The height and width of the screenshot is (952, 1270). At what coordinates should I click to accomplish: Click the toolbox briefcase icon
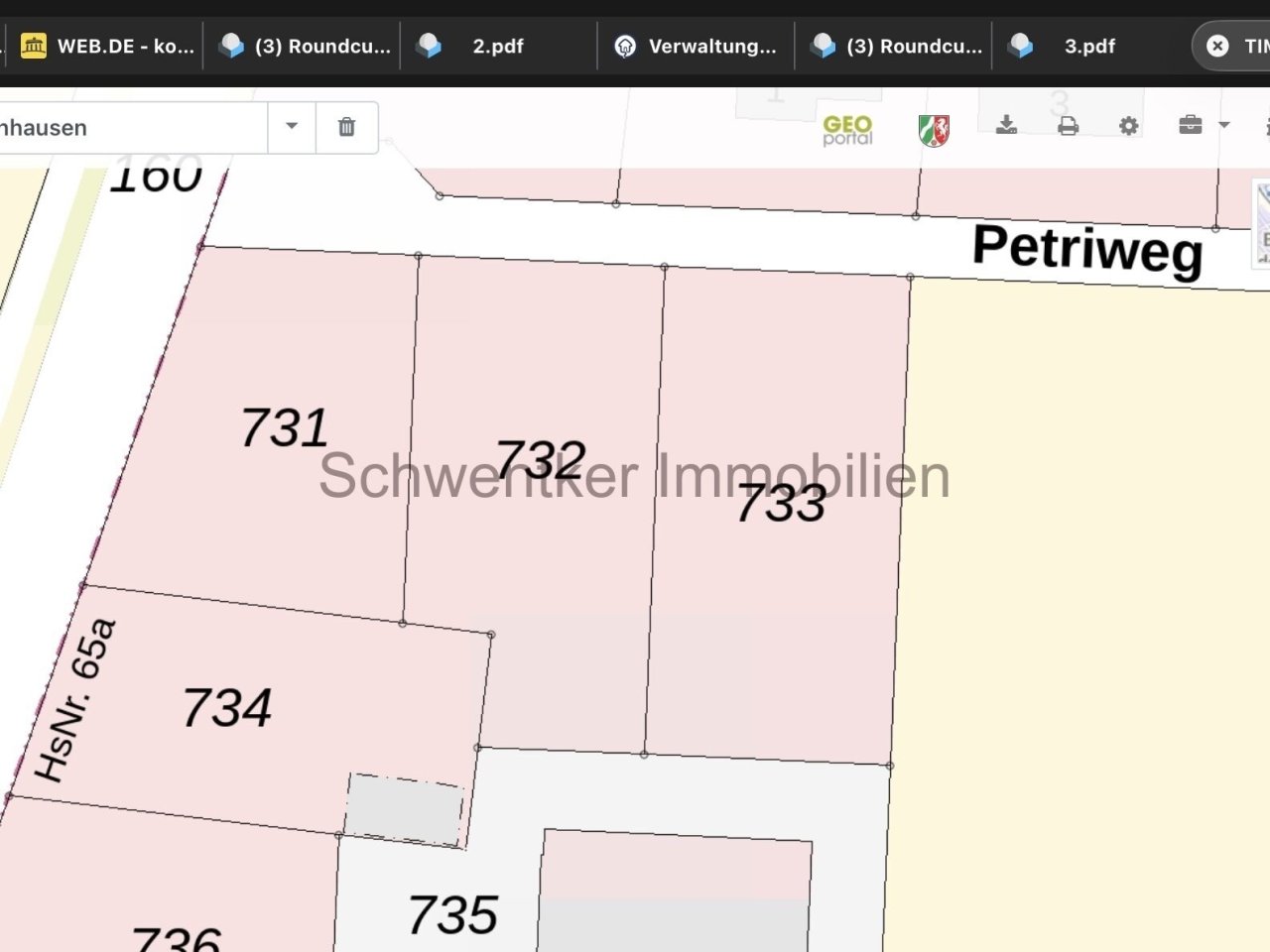coord(1189,125)
